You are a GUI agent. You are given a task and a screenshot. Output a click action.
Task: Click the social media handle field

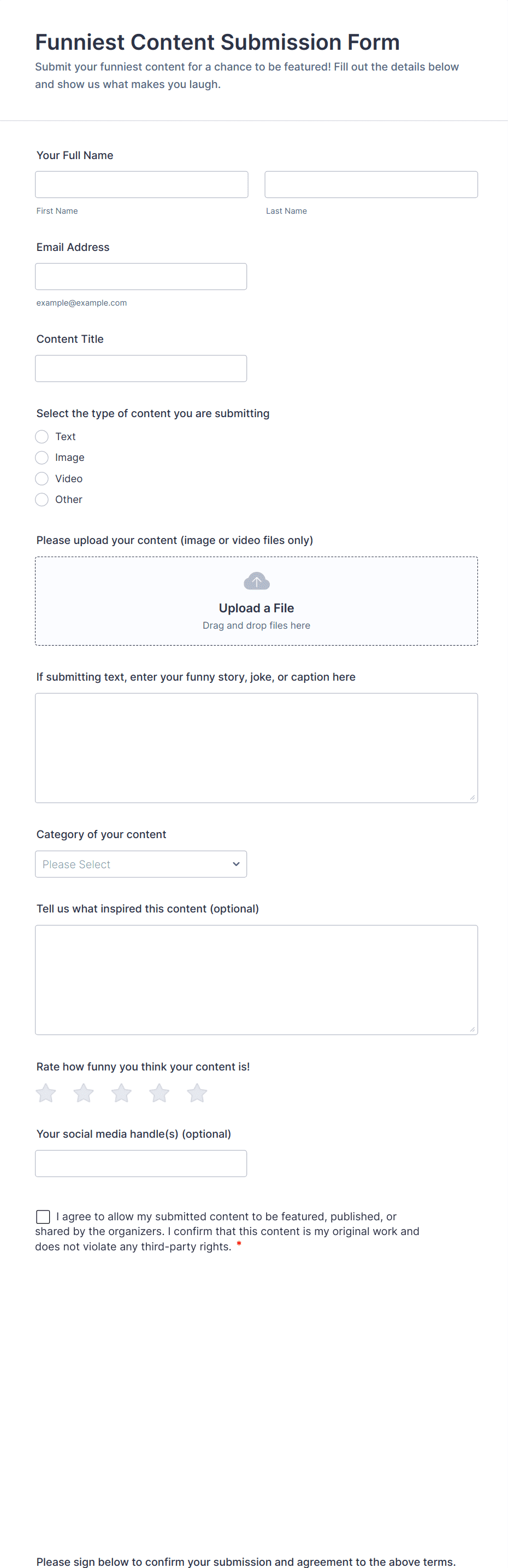[141, 1163]
